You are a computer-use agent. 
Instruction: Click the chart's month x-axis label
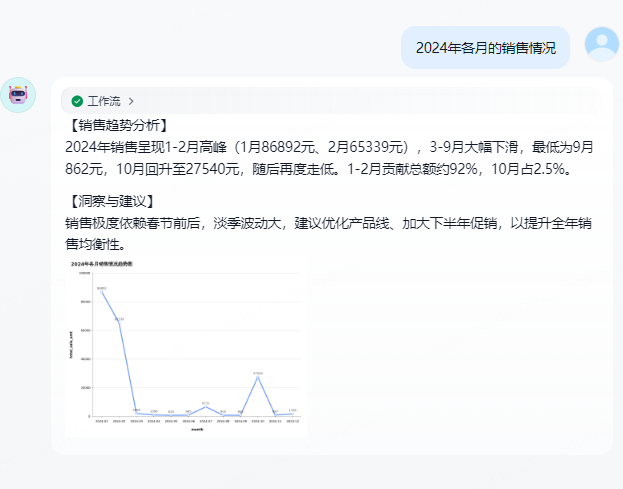197,430
